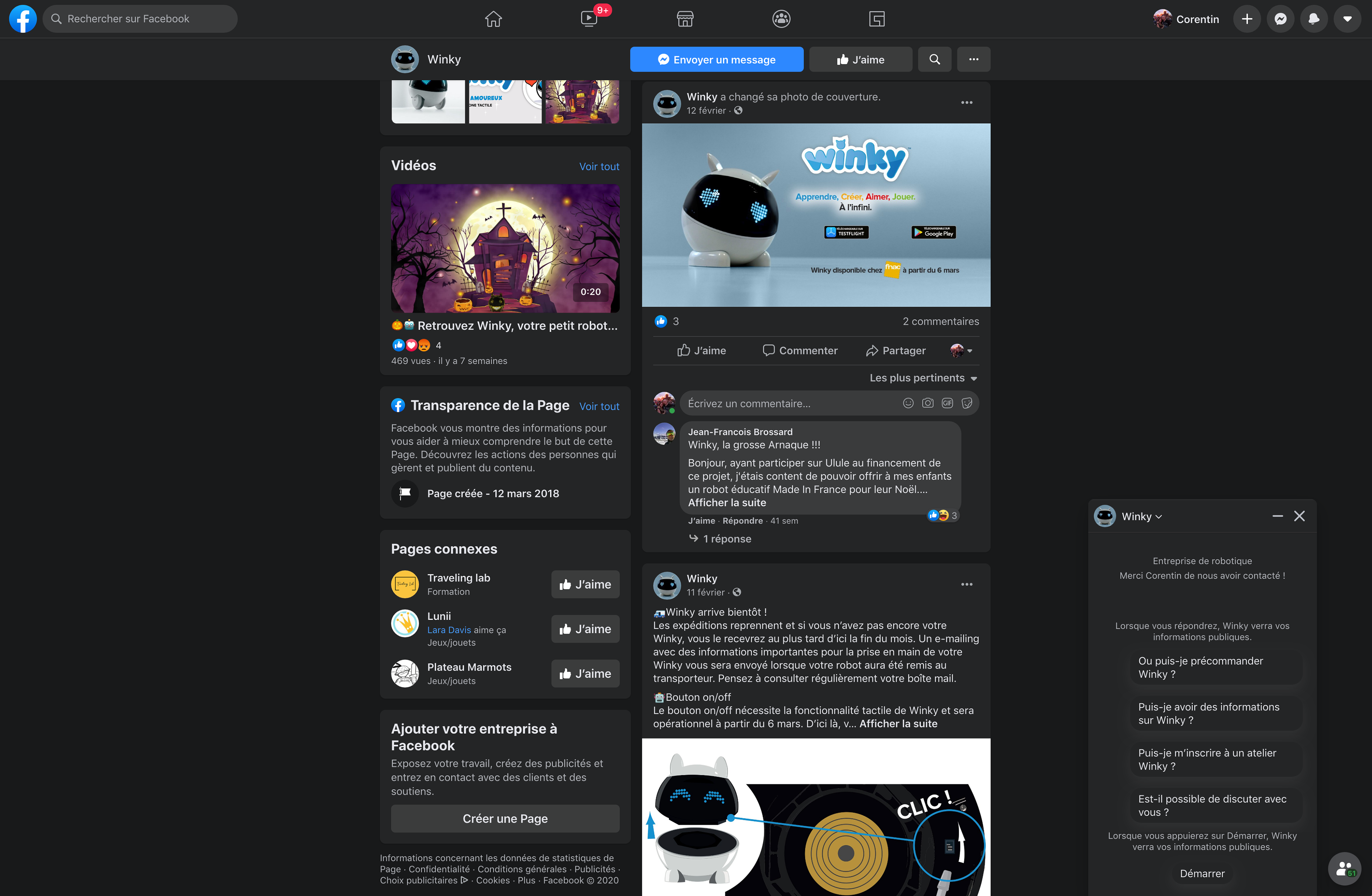Share the cover photo post
This screenshot has height=896, width=1372.
(x=896, y=351)
